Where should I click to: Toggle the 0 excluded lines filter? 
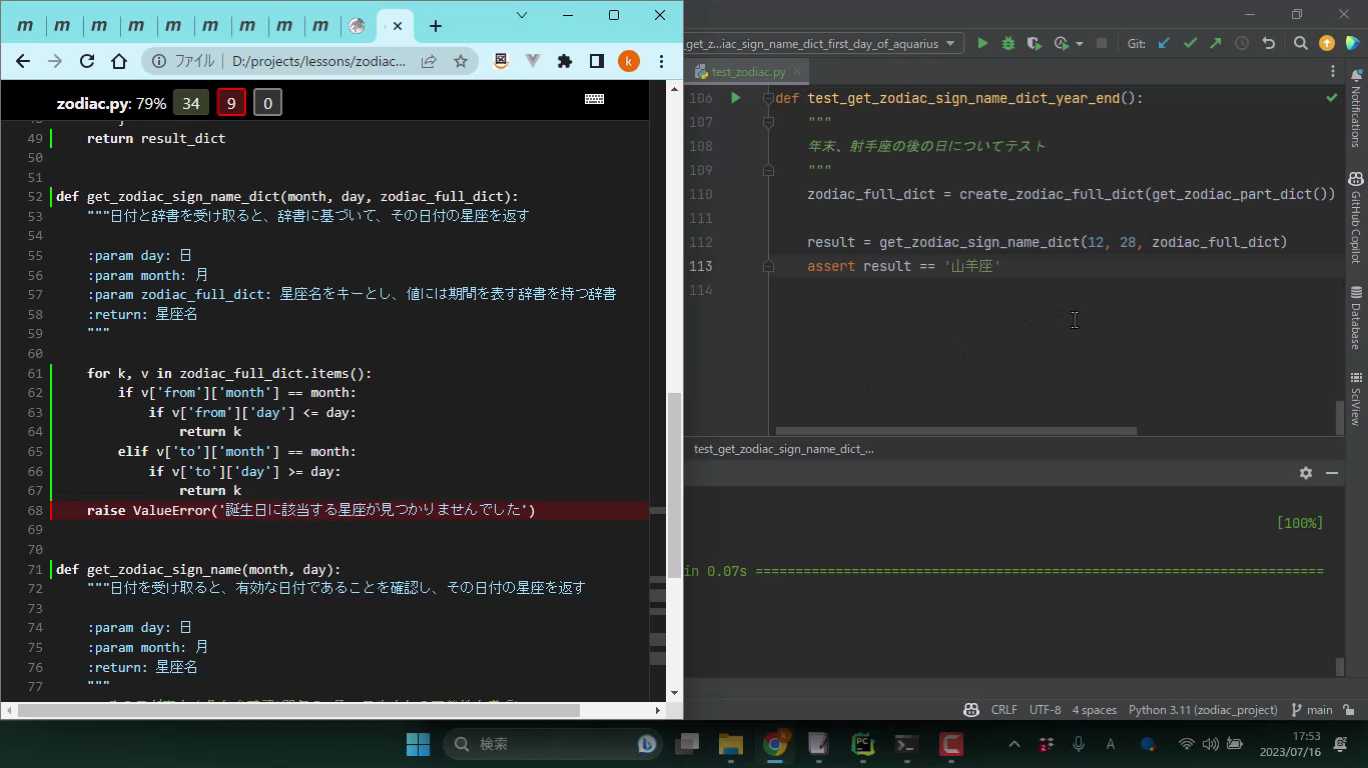[x=267, y=103]
